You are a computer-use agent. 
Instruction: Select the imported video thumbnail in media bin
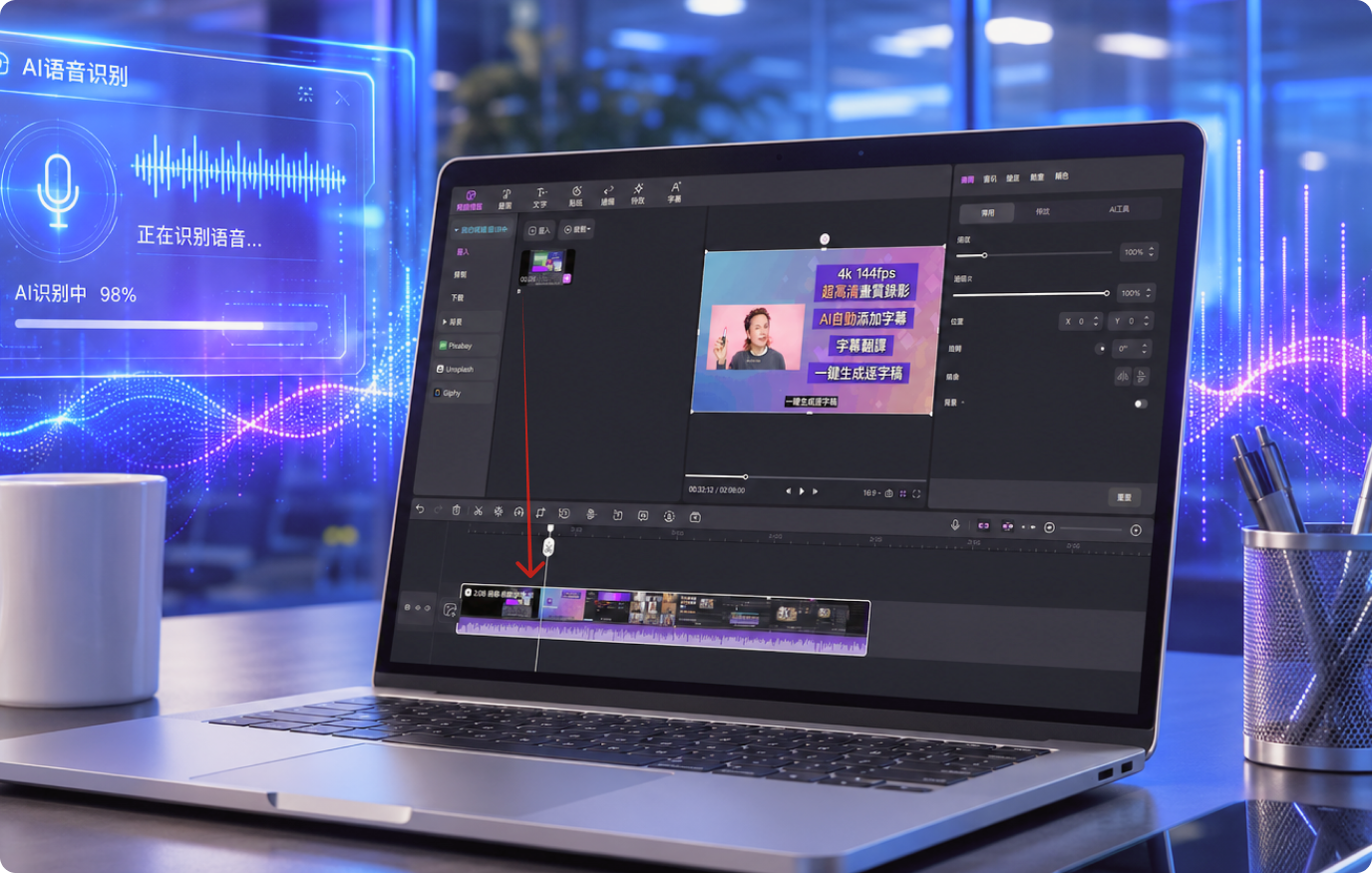click(x=546, y=267)
